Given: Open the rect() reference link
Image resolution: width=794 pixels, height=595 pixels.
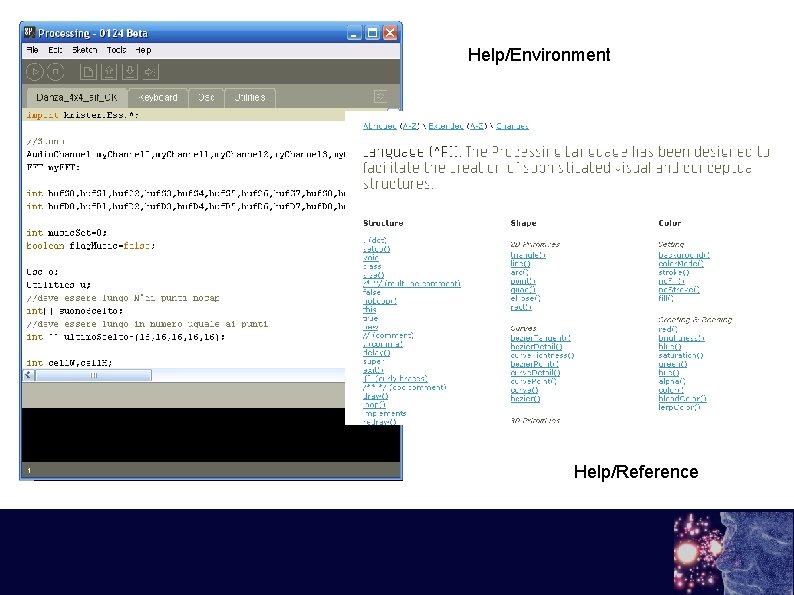Looking at the screenshot, I should (x=521, y=307).
